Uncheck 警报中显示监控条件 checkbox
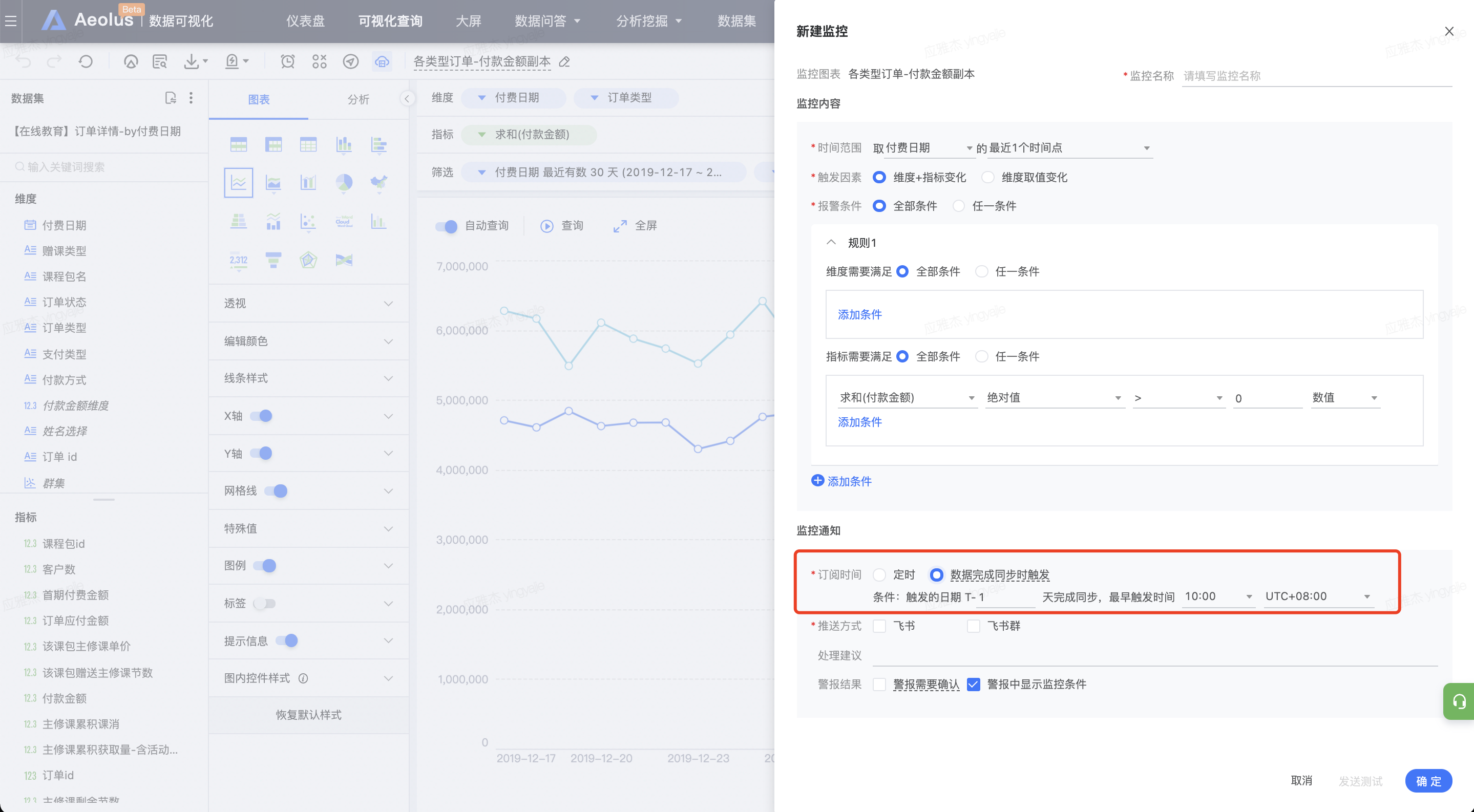1474x812 pixels. [973, 685]
